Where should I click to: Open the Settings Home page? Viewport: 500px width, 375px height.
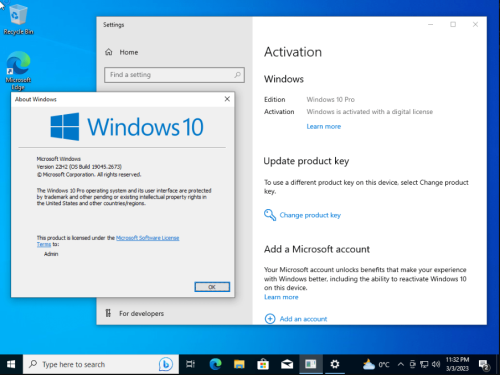point(122,52)
